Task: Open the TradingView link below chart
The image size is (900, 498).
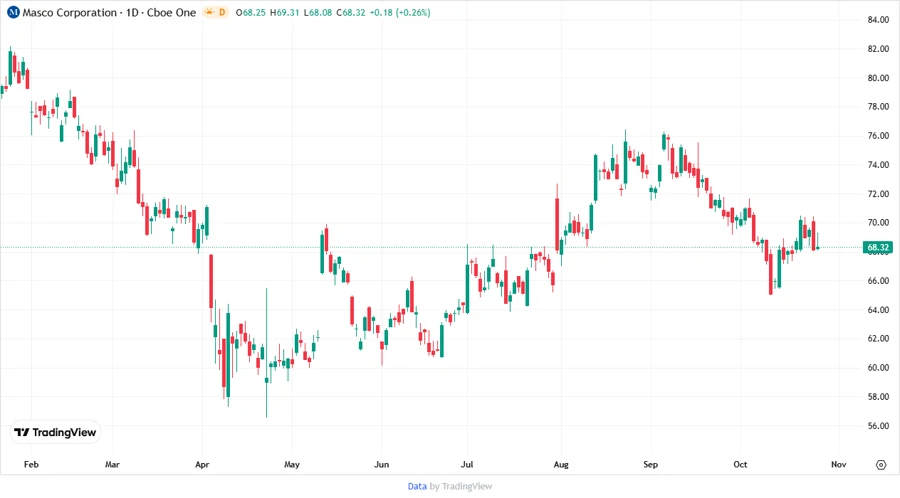Action: tap(467, 486)
